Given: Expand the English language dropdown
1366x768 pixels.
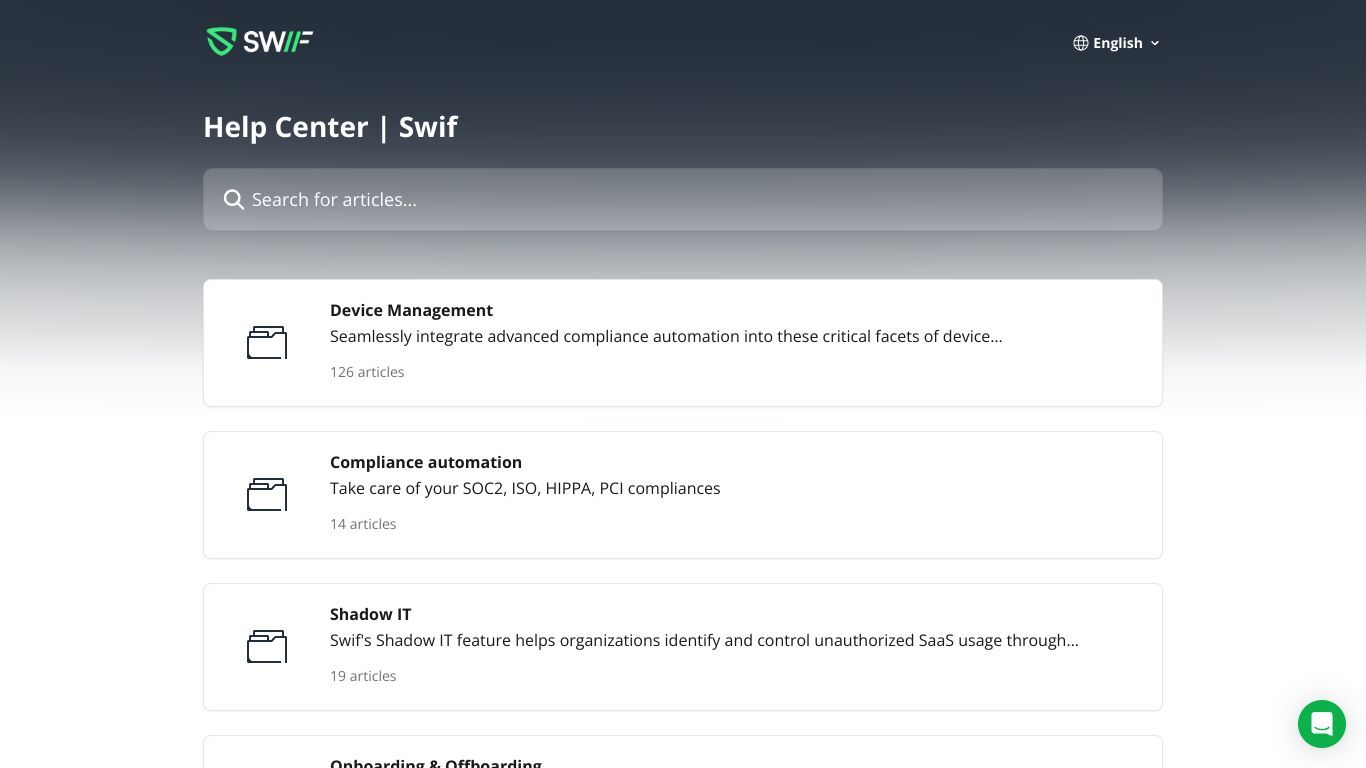Looking at the screenshot, I should point(1117,43).
